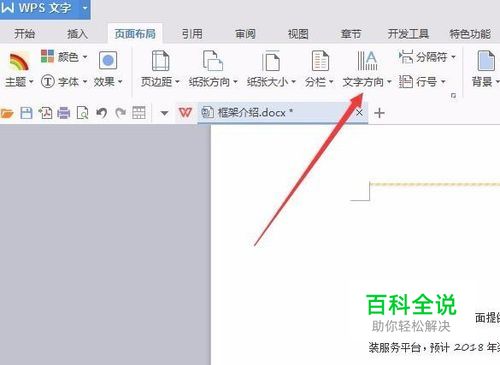Switch to the 开始 tab
The image size is (500, 365).
pos(24,34)
